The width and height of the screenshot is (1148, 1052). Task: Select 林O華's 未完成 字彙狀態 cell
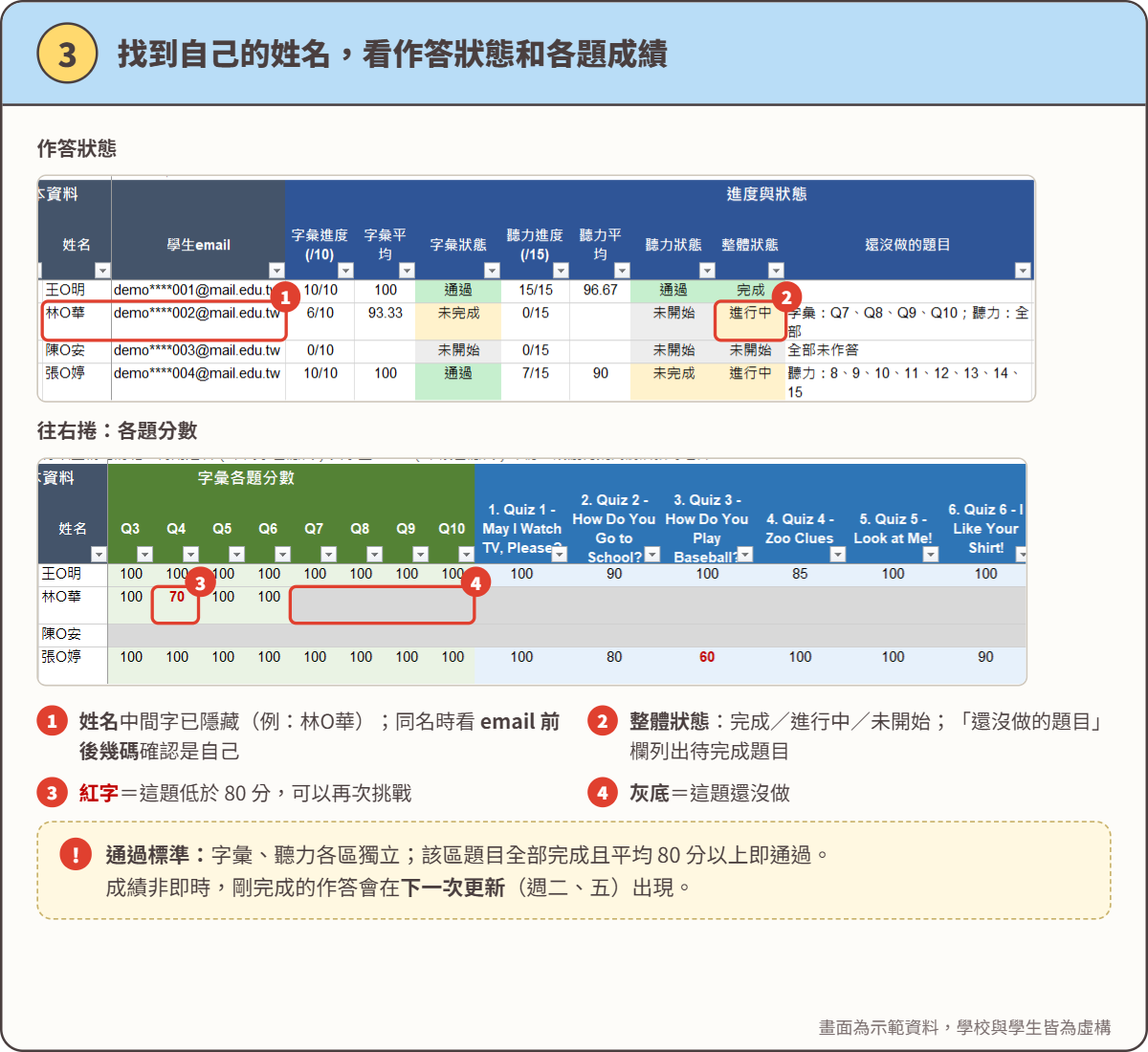pos(458,320)
